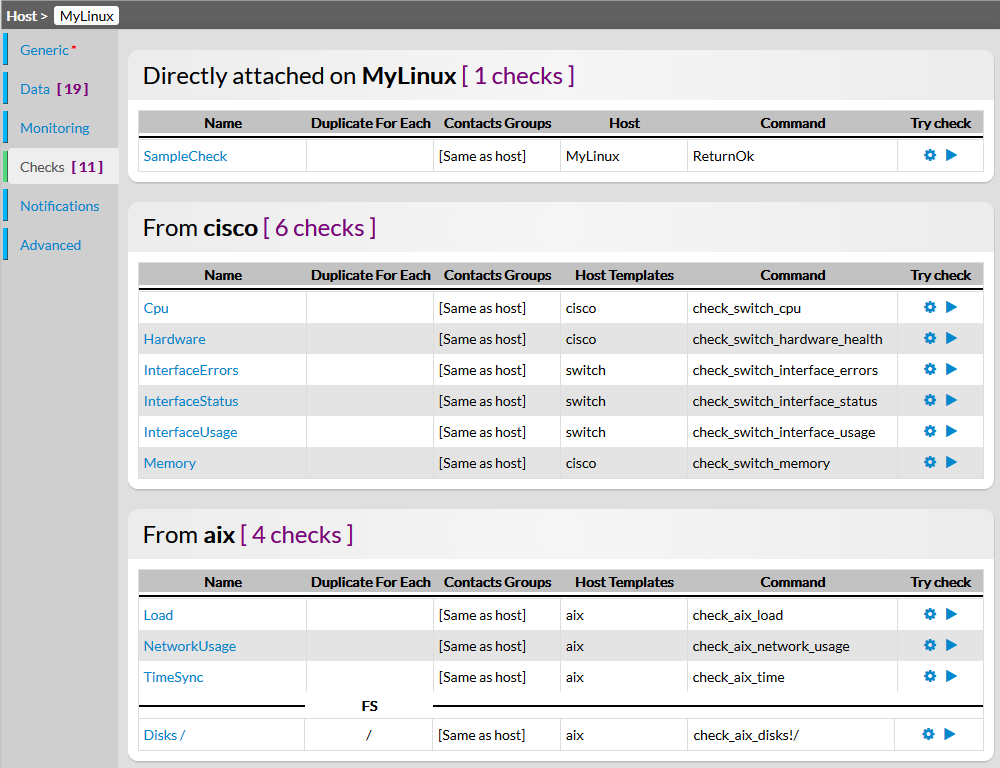Screen dimensions: 1000x768
Task: Go to the Monitoring tab
Action: click(x=55, y=128)
